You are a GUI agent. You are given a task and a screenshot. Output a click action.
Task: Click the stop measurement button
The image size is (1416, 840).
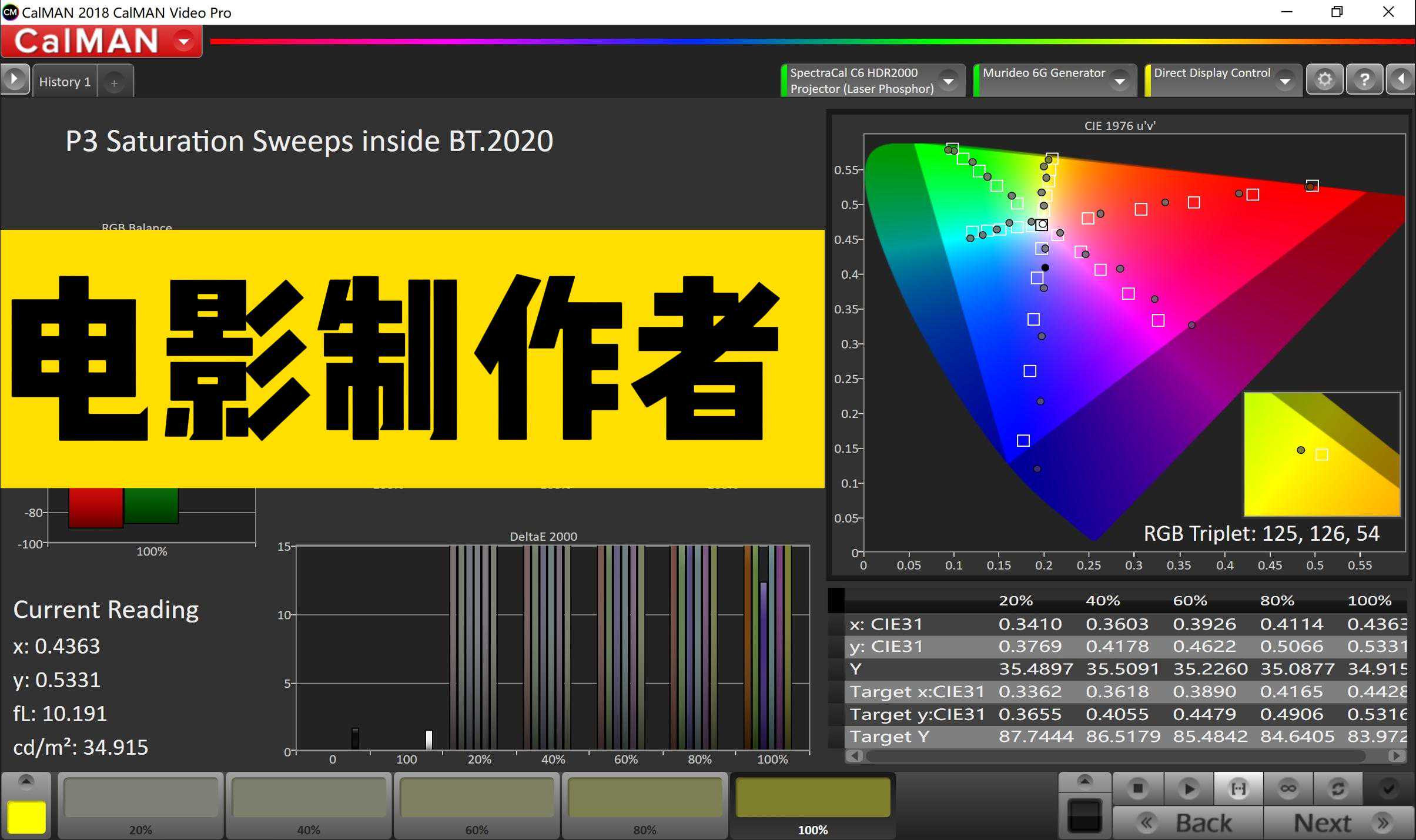click(1138, 788)
